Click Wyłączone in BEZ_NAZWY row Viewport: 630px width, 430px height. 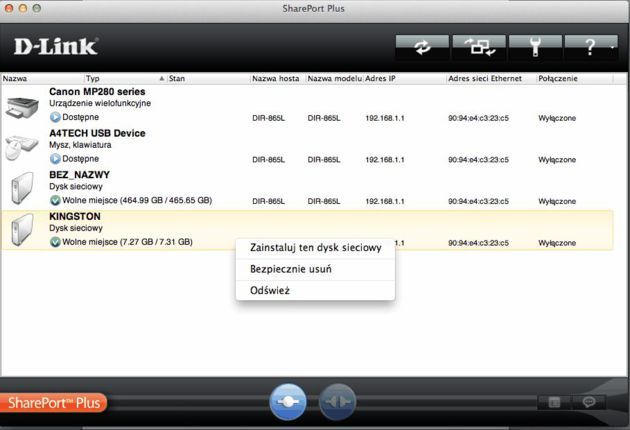[x=557, y=201]
